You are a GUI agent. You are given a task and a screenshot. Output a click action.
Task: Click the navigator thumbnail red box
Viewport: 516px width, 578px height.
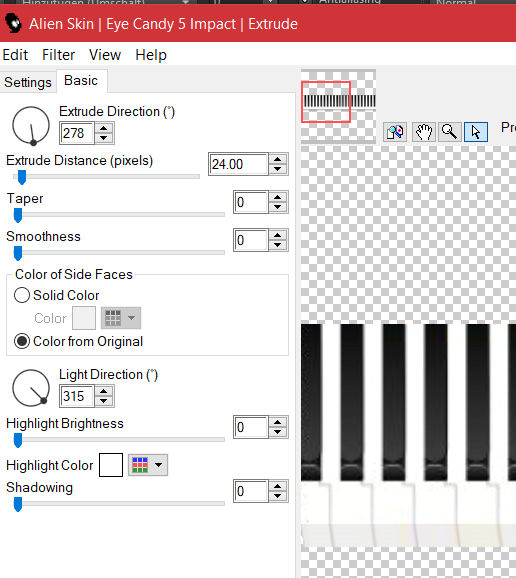[326, 102]
